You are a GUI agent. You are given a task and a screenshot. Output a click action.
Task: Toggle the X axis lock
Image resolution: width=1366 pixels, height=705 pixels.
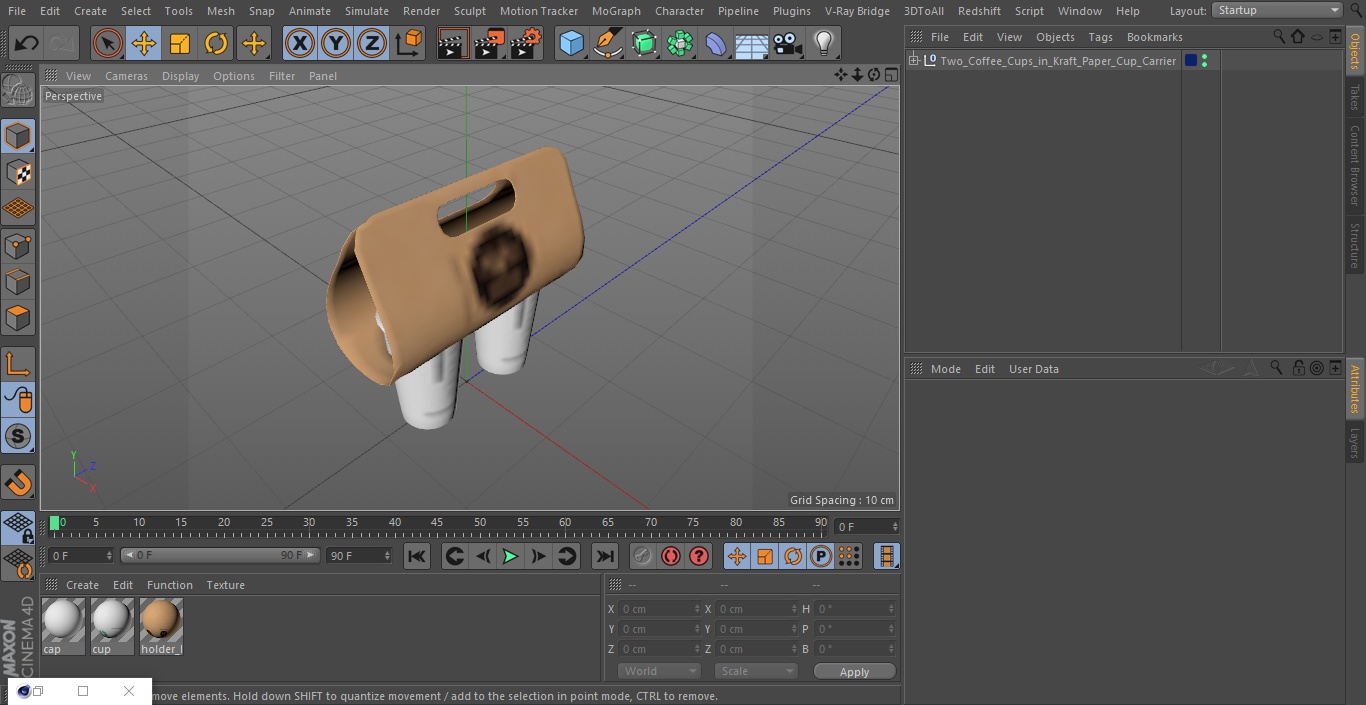point(300,43)
